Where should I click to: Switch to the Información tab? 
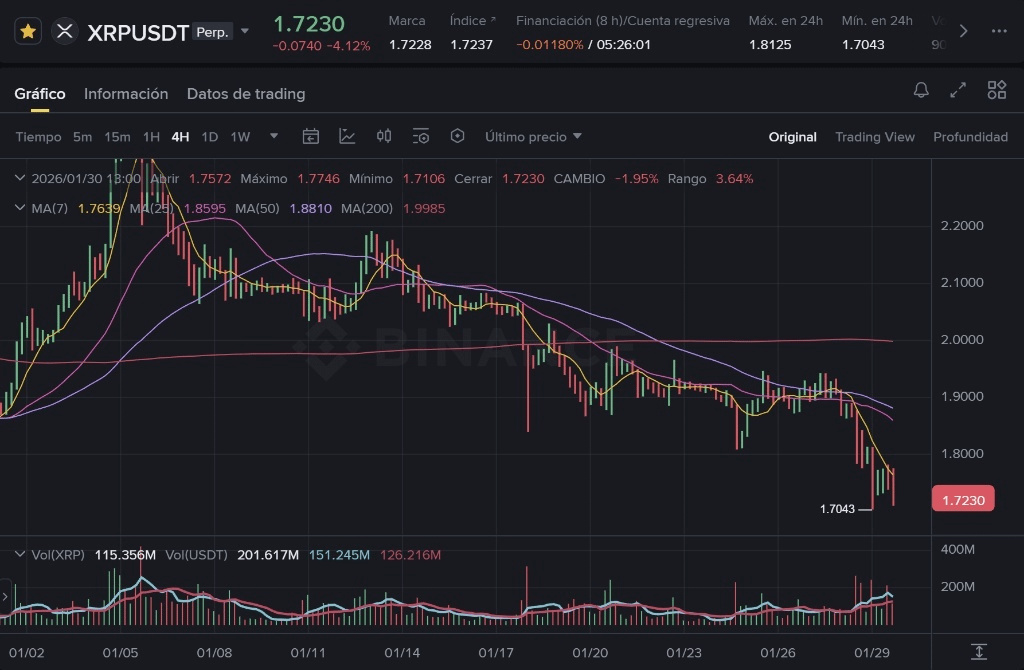point(126,94)
